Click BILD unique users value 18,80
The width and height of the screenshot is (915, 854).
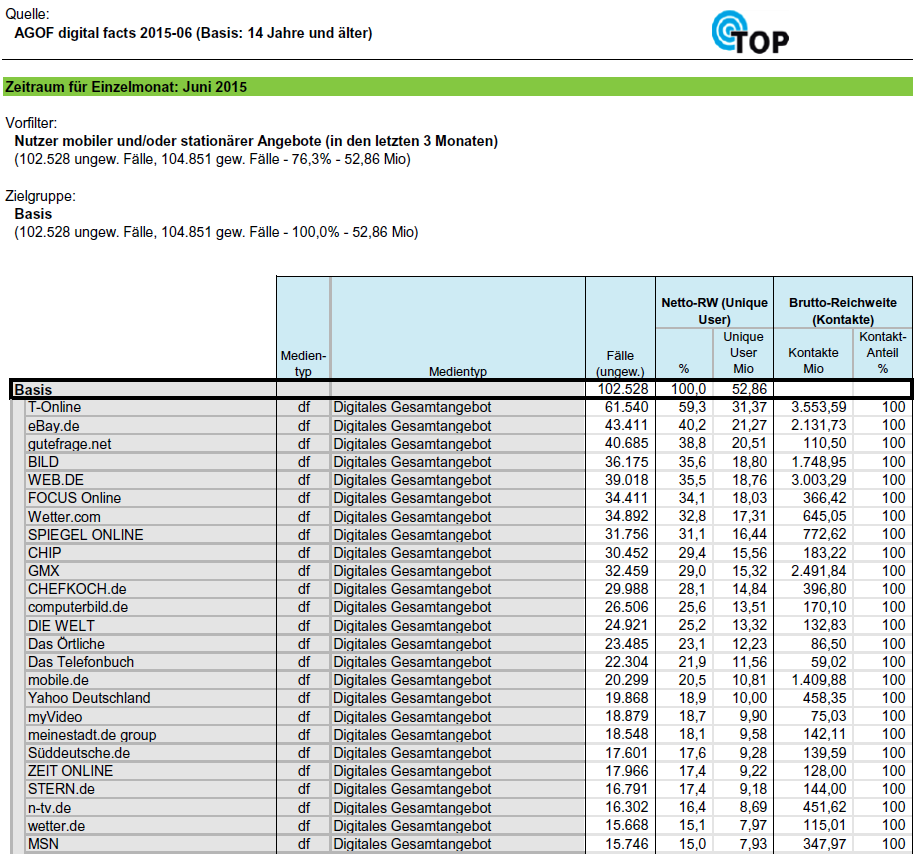[x=749, y=462]
